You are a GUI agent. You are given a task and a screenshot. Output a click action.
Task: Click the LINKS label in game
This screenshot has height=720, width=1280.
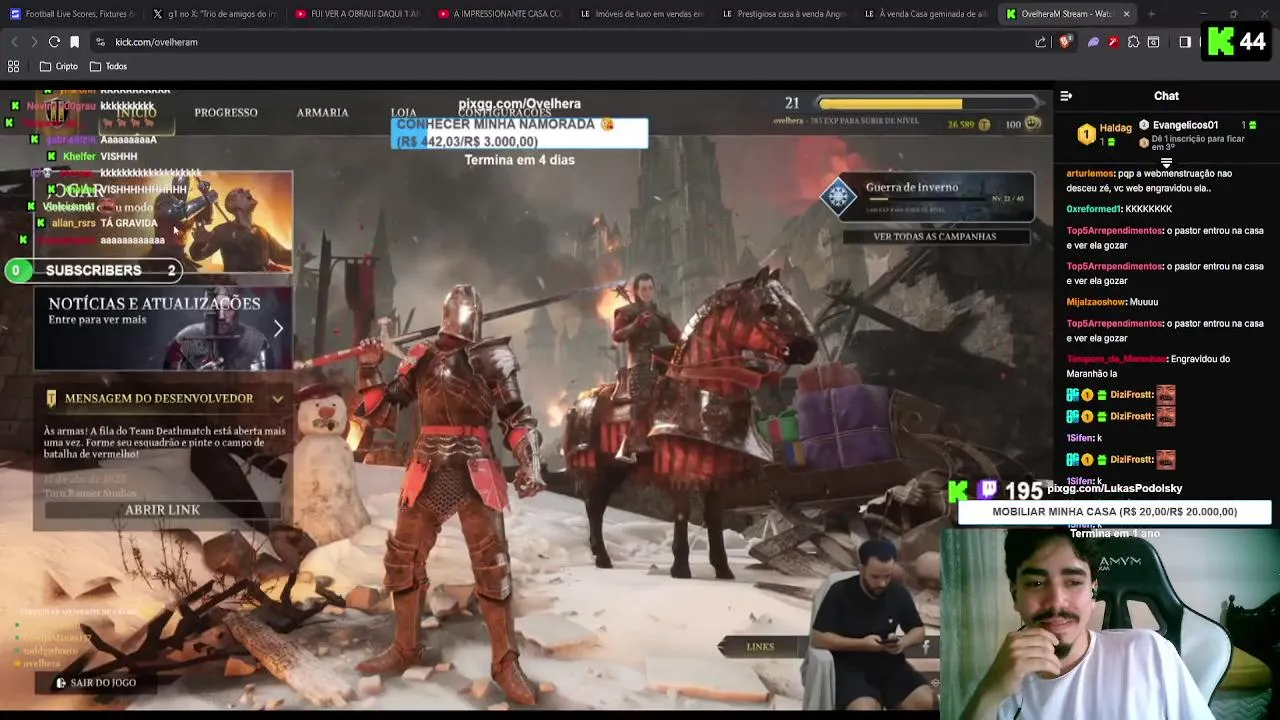760,647
